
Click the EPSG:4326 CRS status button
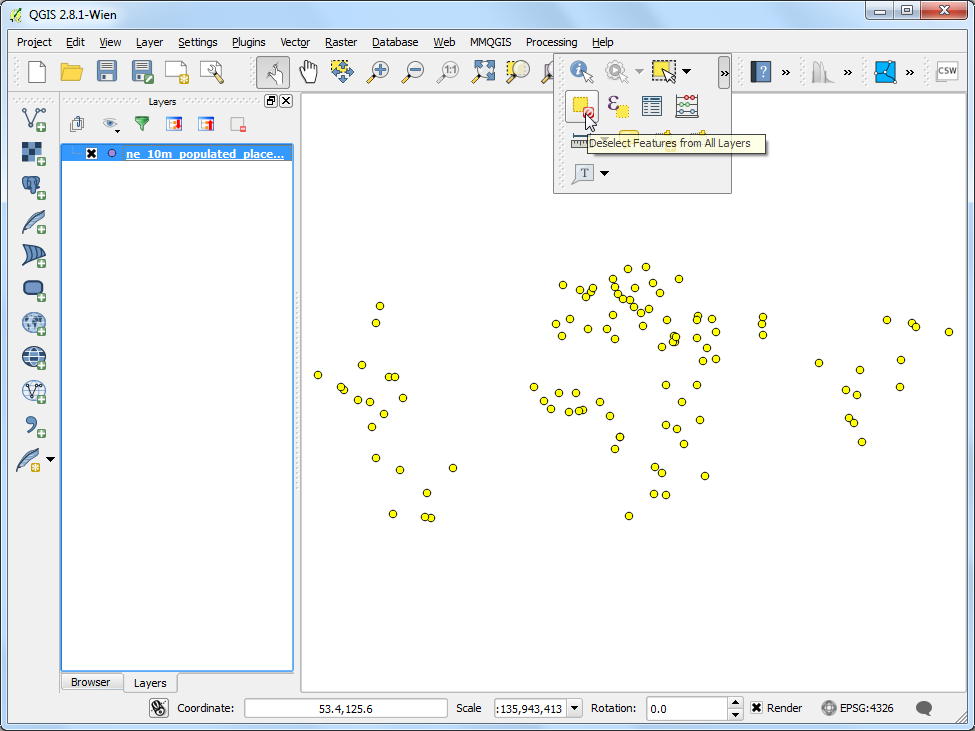tap(857, 708)
